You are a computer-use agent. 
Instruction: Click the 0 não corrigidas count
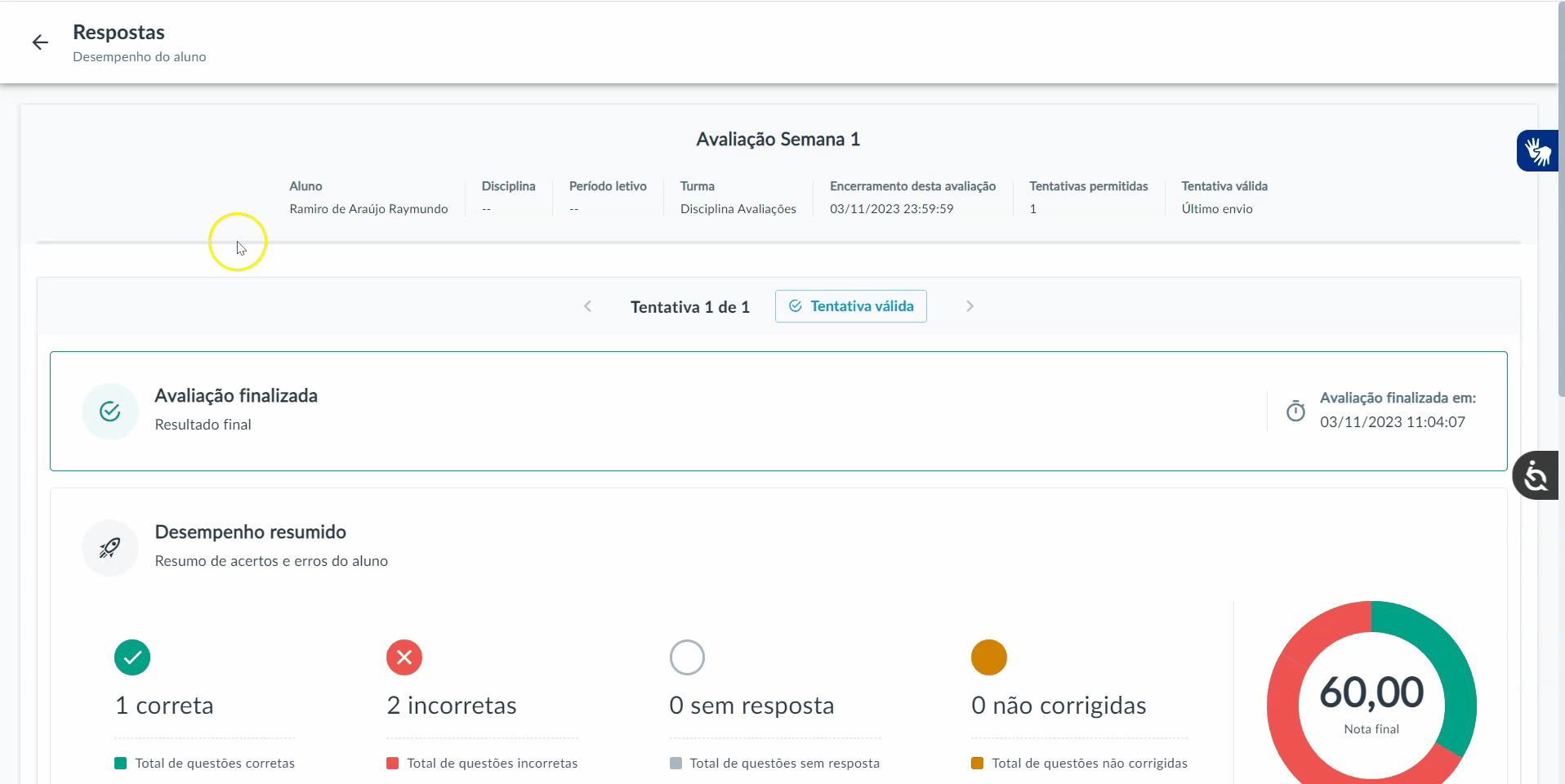1059,706
